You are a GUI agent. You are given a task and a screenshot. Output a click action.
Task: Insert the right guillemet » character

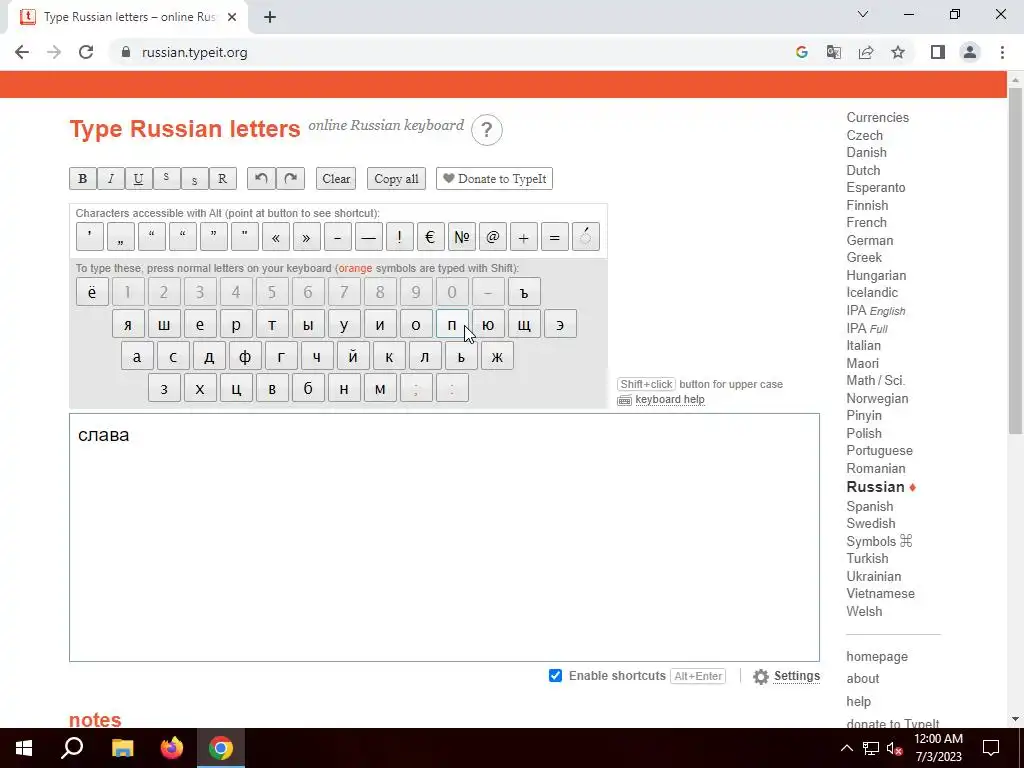(306, 237)
